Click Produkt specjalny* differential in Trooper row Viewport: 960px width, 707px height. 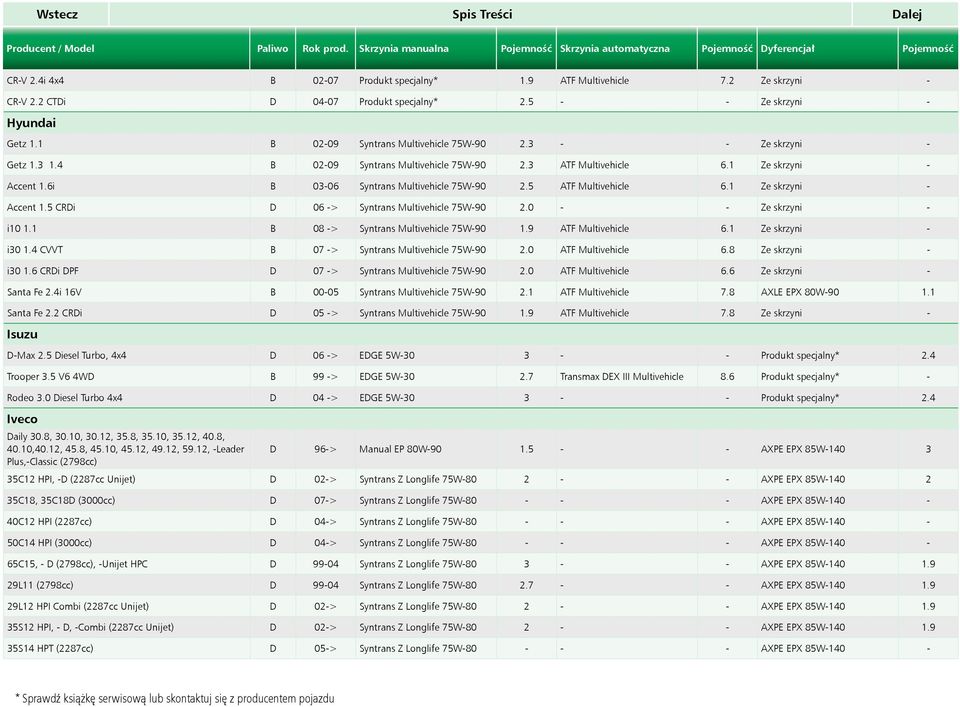click(800, 376)
